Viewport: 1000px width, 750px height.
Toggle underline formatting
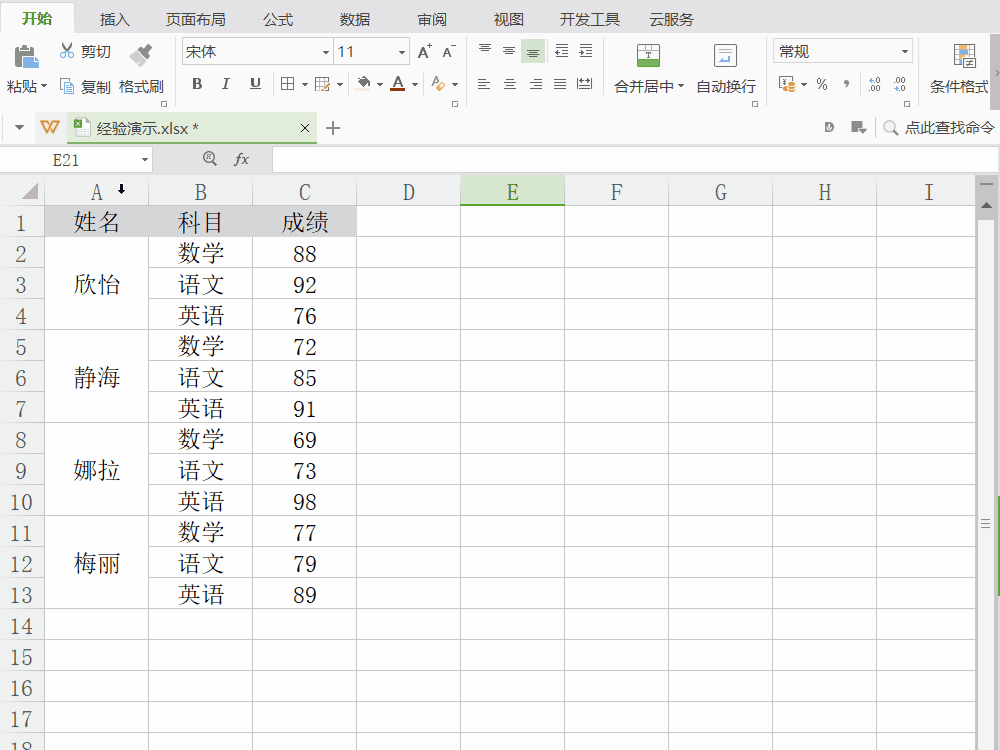point(255,85)
